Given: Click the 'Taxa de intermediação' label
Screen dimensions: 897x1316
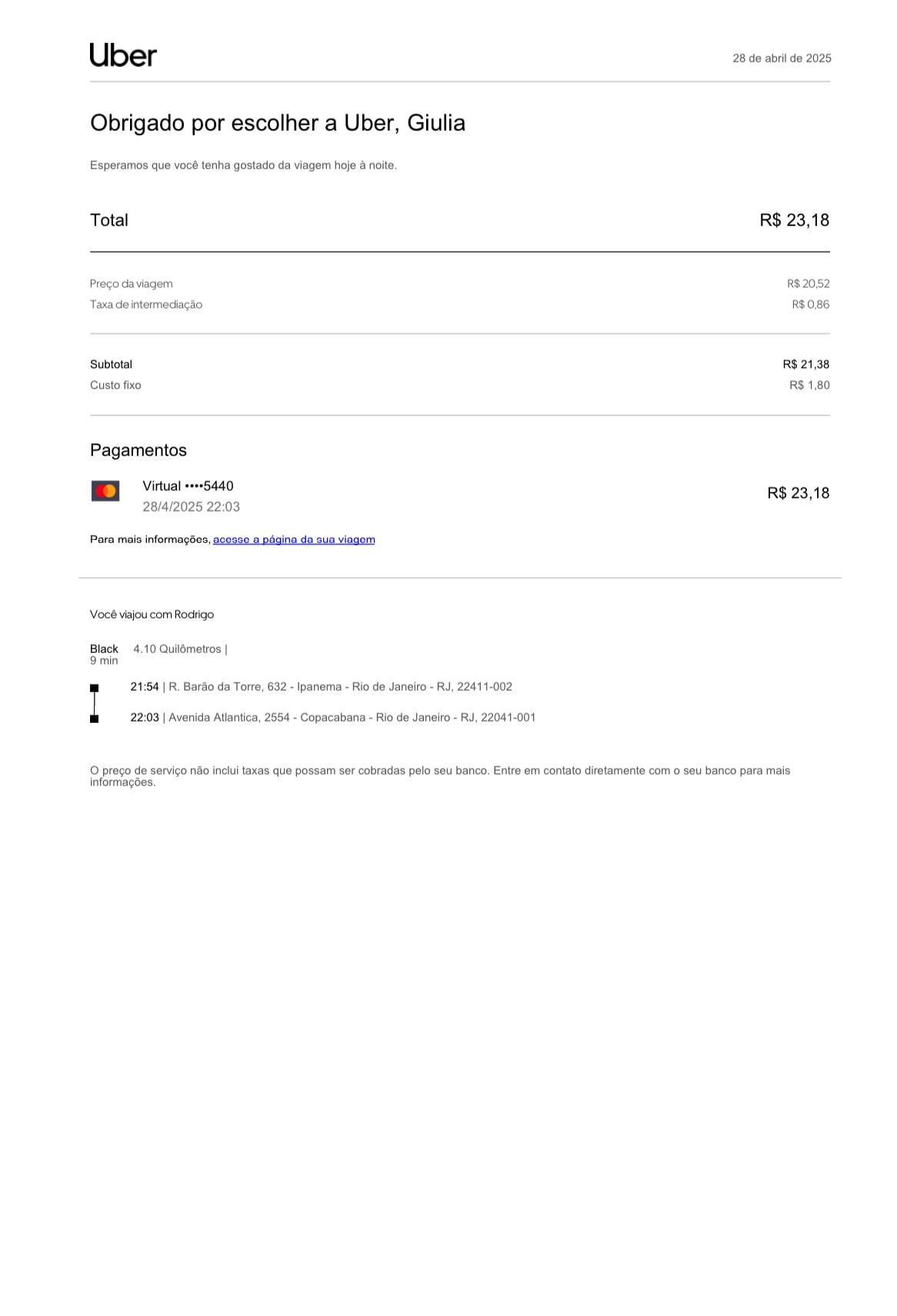Looking at the screenshot, I should click(146, 305).
